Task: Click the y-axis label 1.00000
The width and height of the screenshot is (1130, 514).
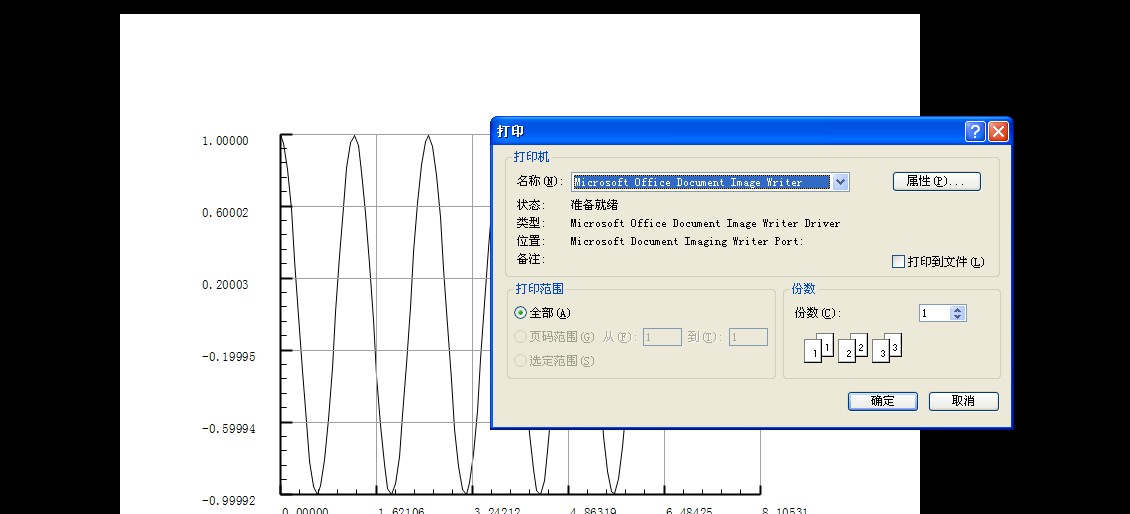Action: (x=225, y=141)
